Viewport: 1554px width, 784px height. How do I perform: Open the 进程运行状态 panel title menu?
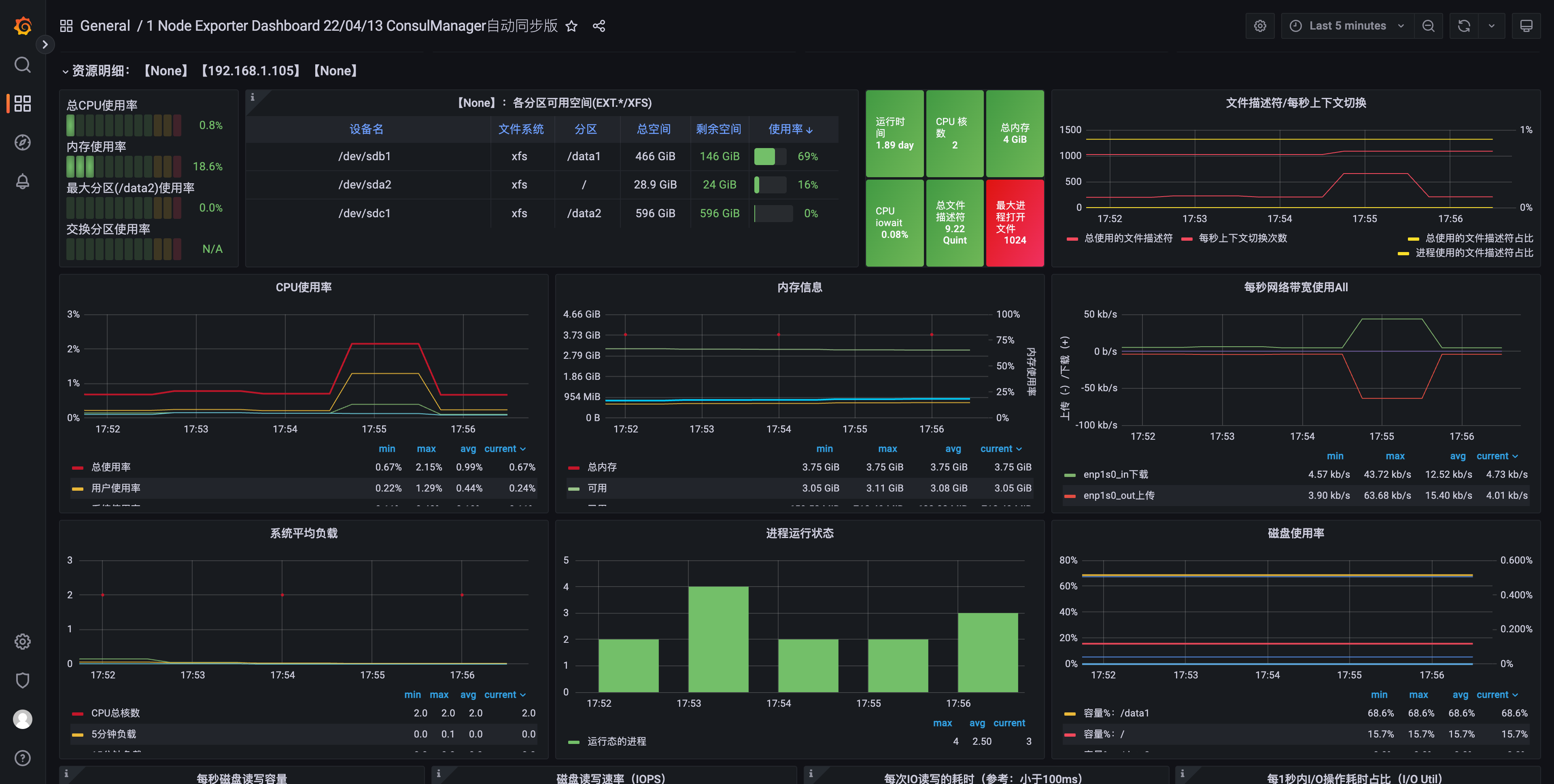pyautogui.click(x=799, y=534)
